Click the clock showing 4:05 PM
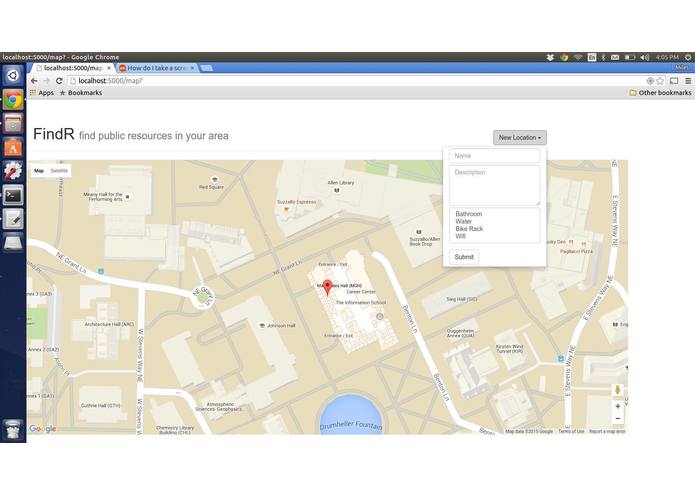The height and width of the screenshot is (494, 695). point(667,57)
